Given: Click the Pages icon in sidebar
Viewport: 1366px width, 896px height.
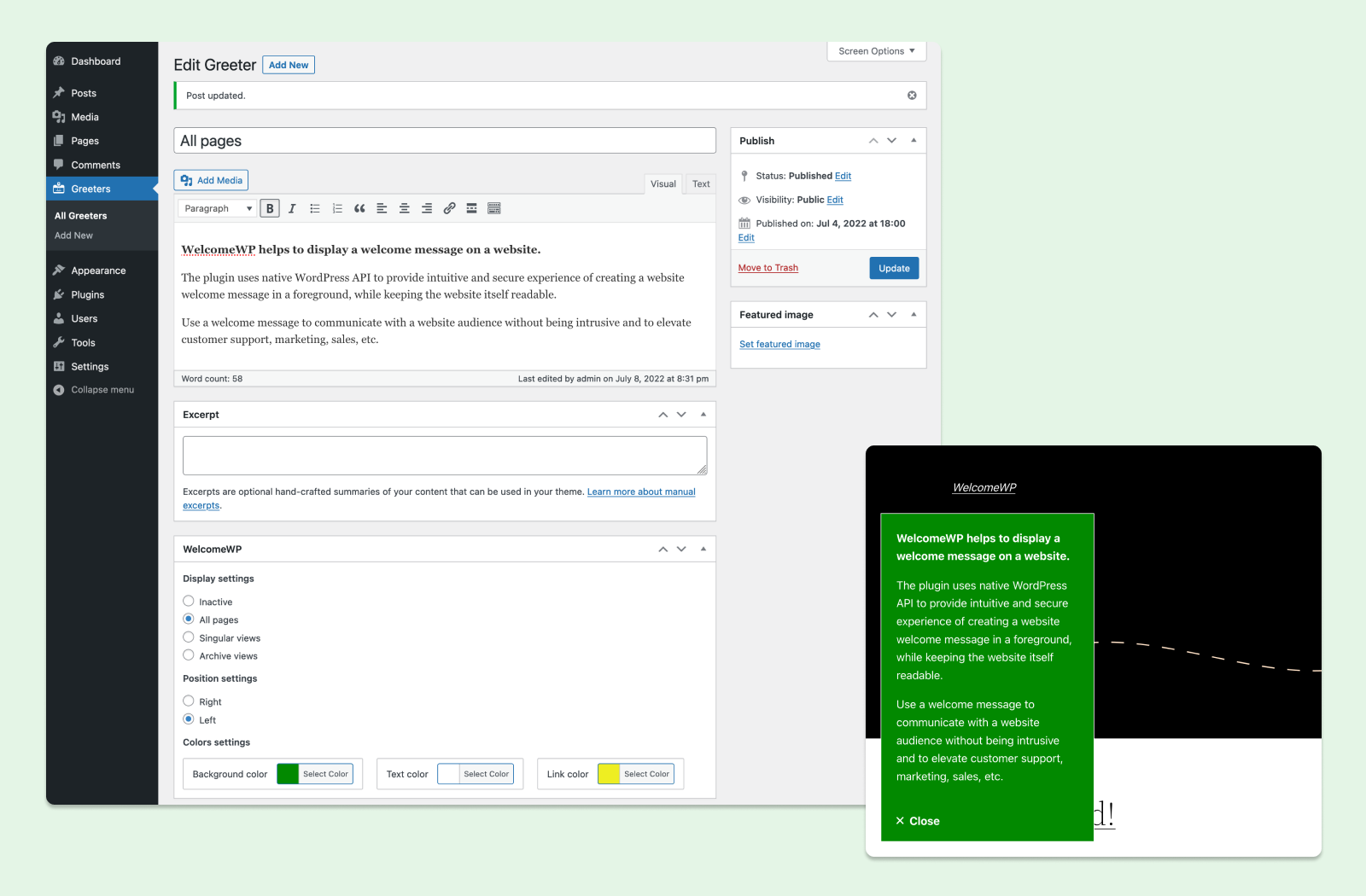Looking at the screenshot, I should (x=59, y=141).
